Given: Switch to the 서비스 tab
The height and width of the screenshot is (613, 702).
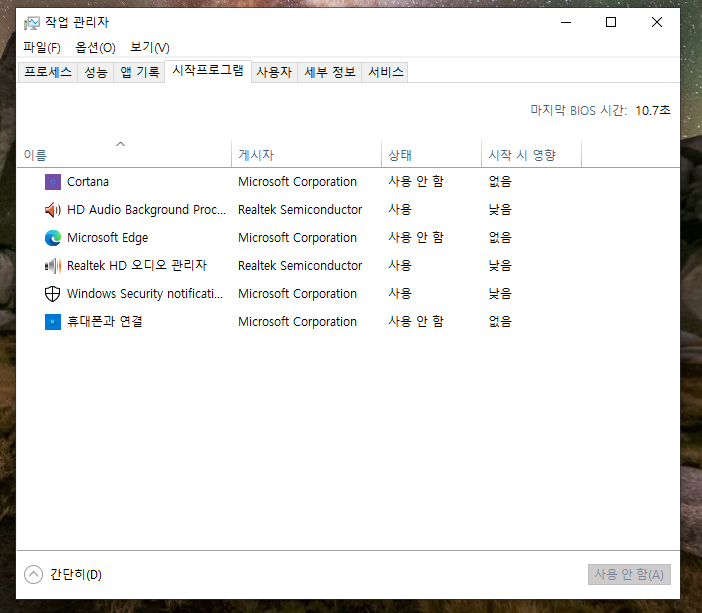Looking at the screenshot, I should pos(385,72).
